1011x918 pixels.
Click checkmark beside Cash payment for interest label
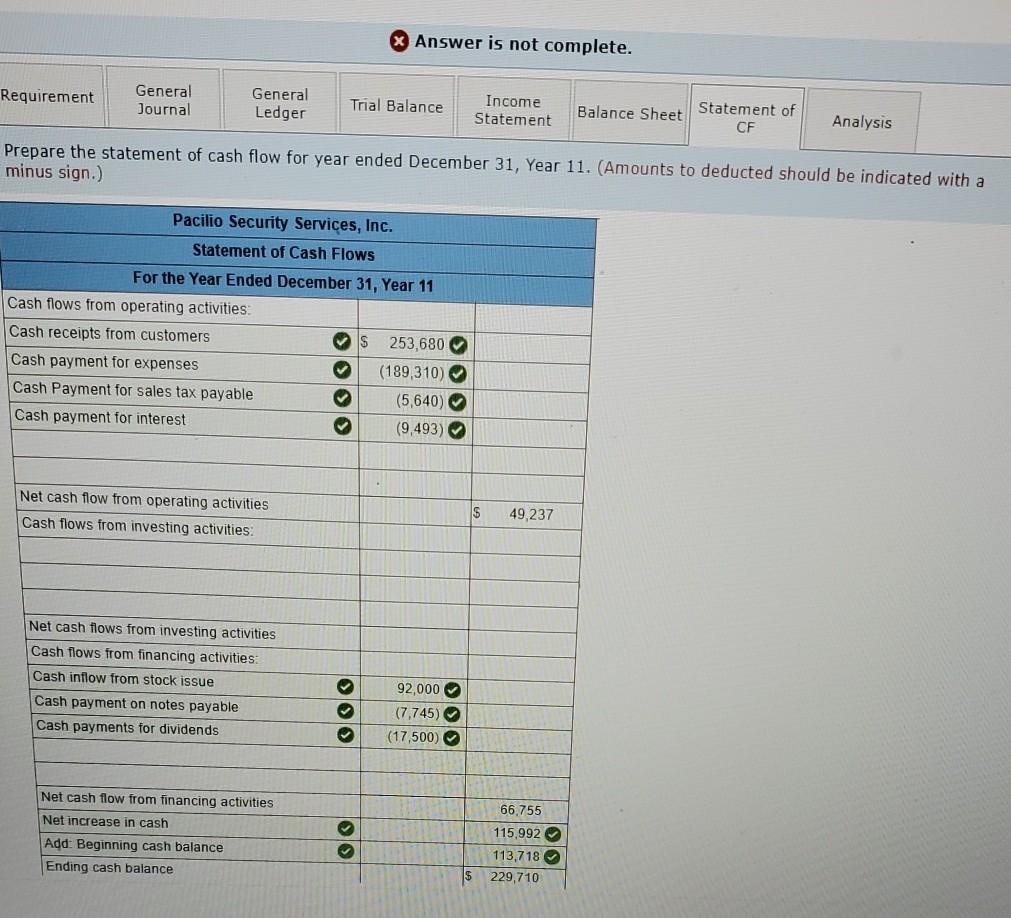point(343,425)
